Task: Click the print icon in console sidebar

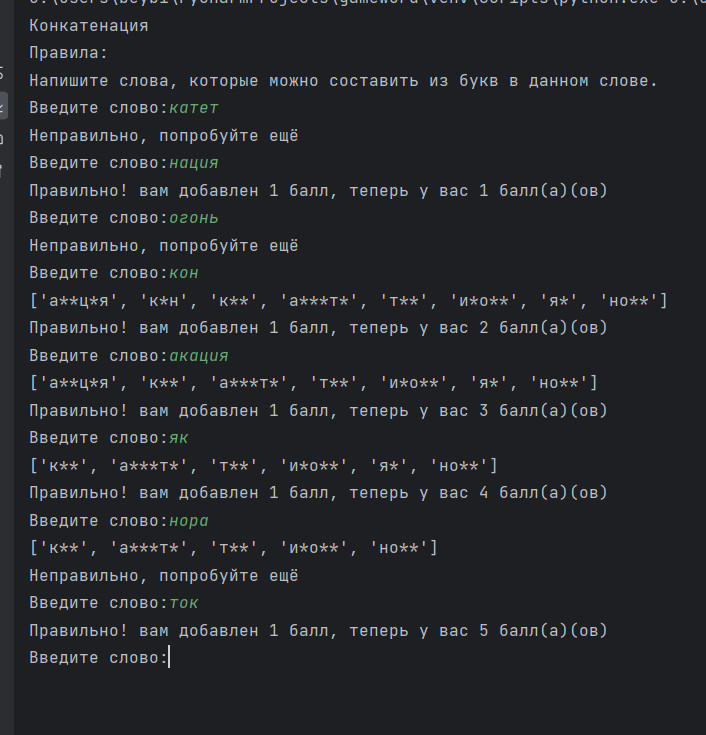Action: point(2,139)
